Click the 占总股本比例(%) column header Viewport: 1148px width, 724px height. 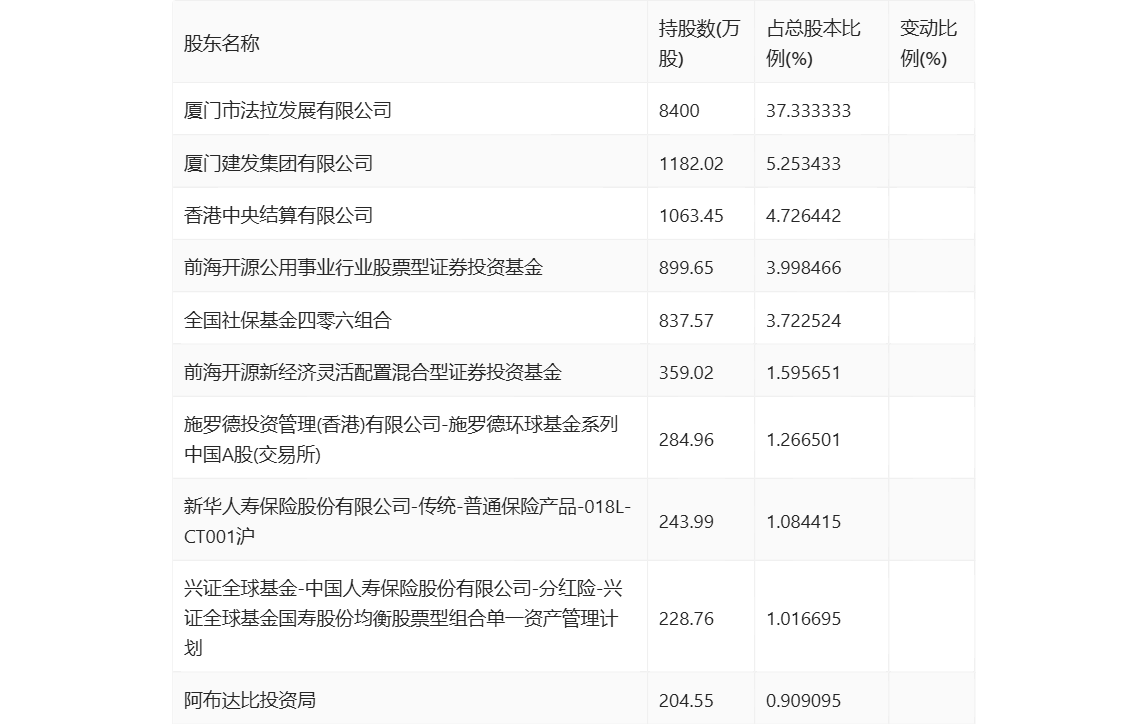click(813, 44)
